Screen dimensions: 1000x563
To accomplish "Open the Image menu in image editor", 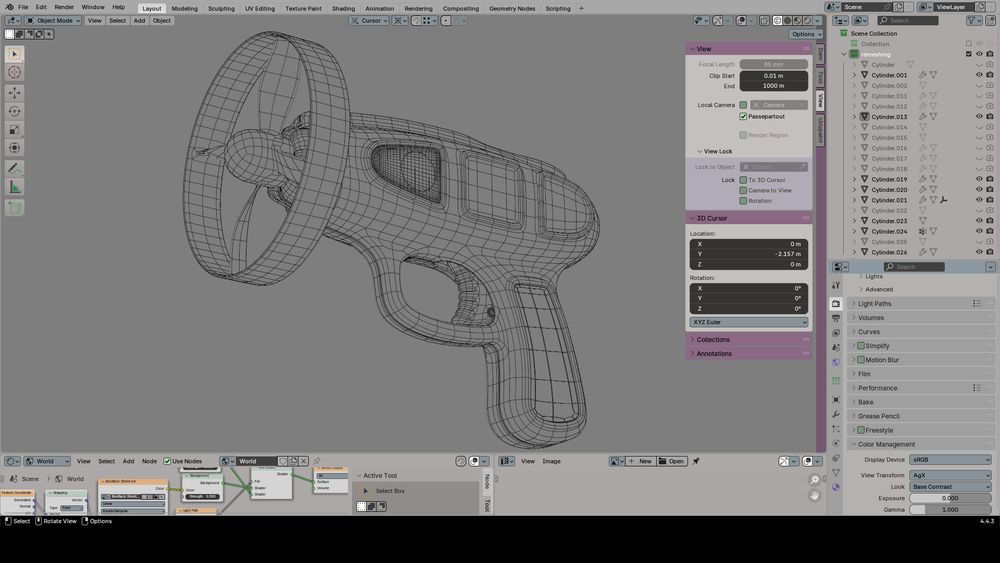I will coord(551,461).
